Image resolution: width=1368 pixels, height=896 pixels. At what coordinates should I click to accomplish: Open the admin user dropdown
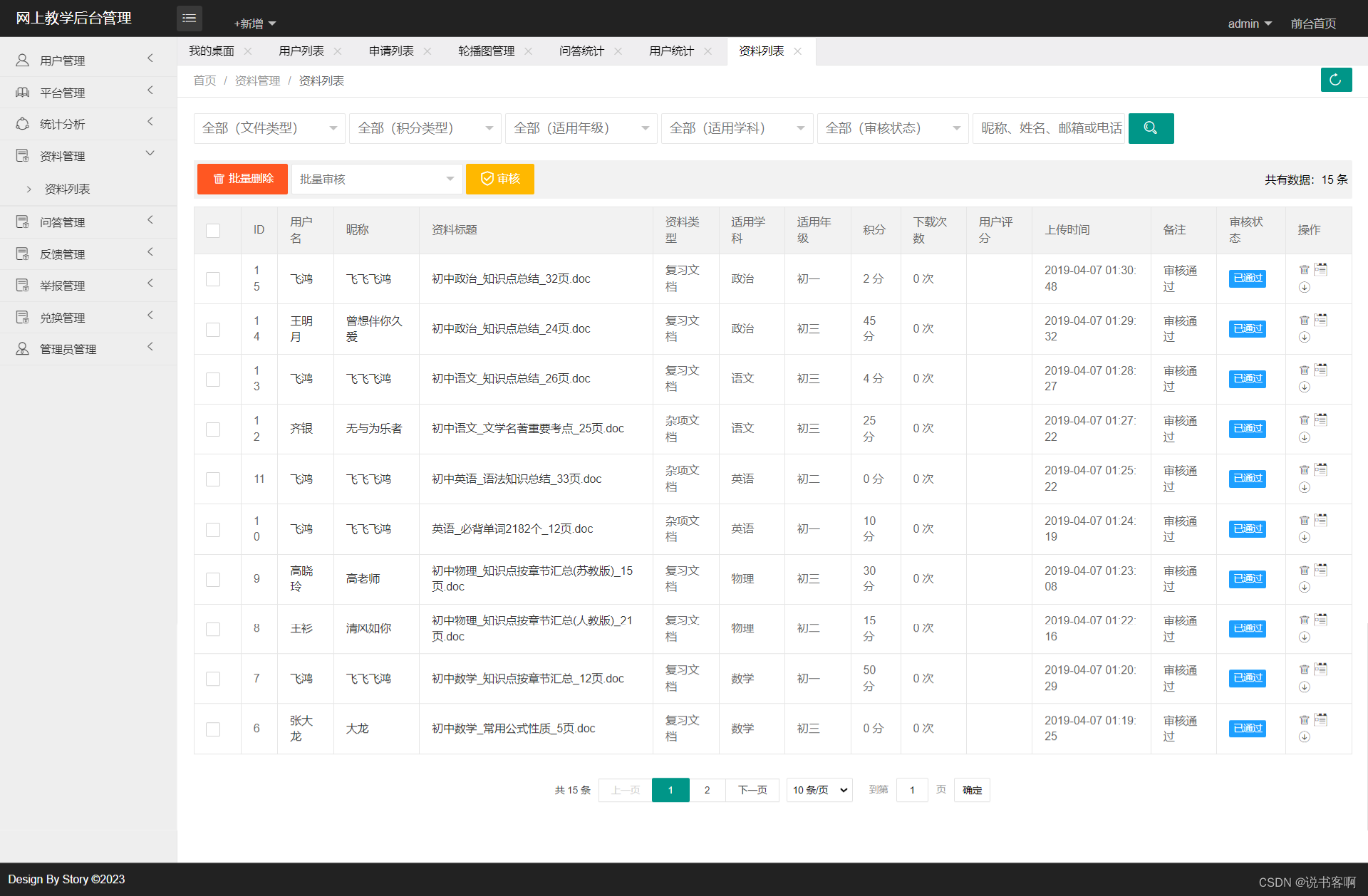(x=1250, y=24)
